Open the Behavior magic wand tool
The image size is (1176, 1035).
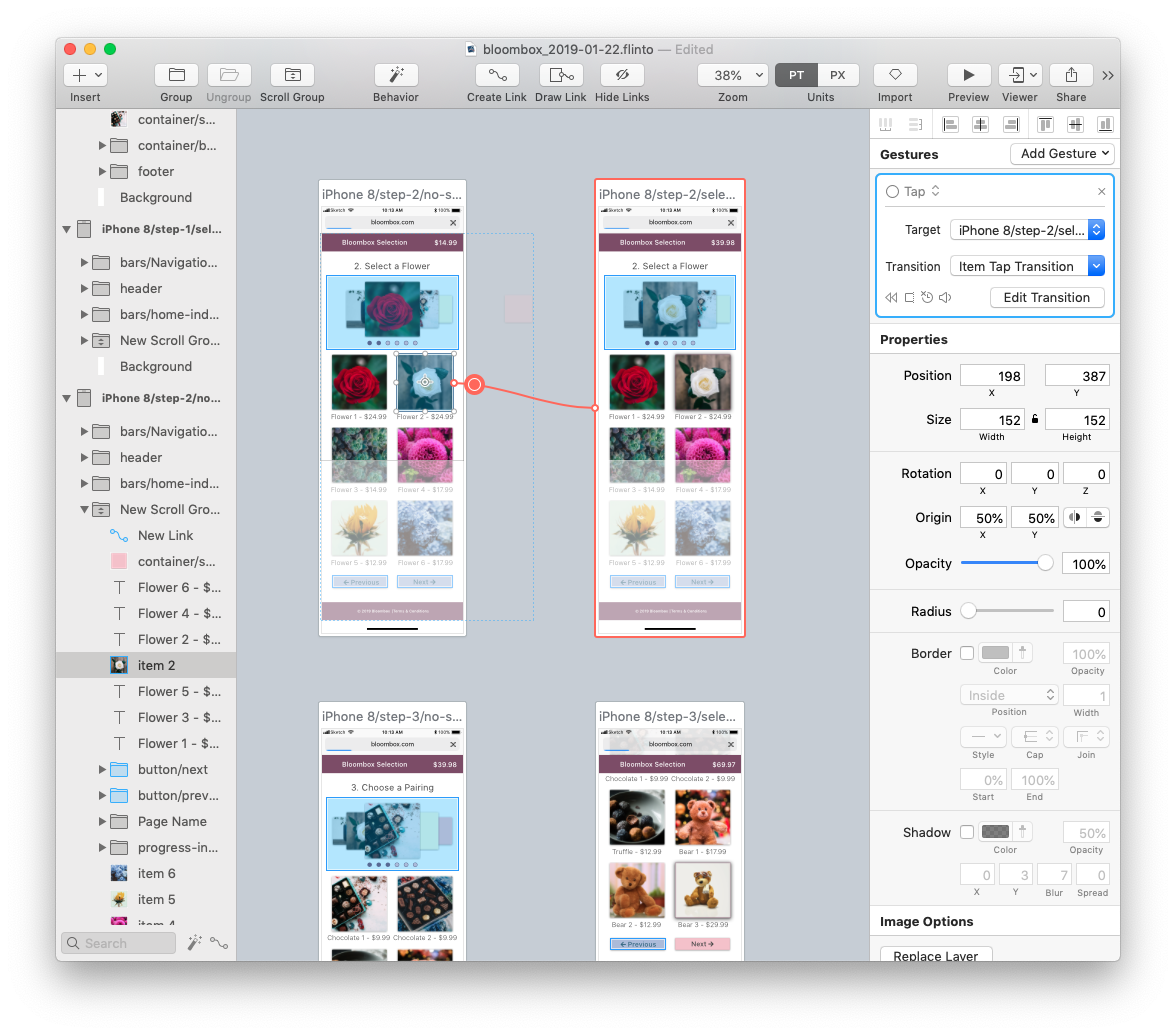click(396, 75)
